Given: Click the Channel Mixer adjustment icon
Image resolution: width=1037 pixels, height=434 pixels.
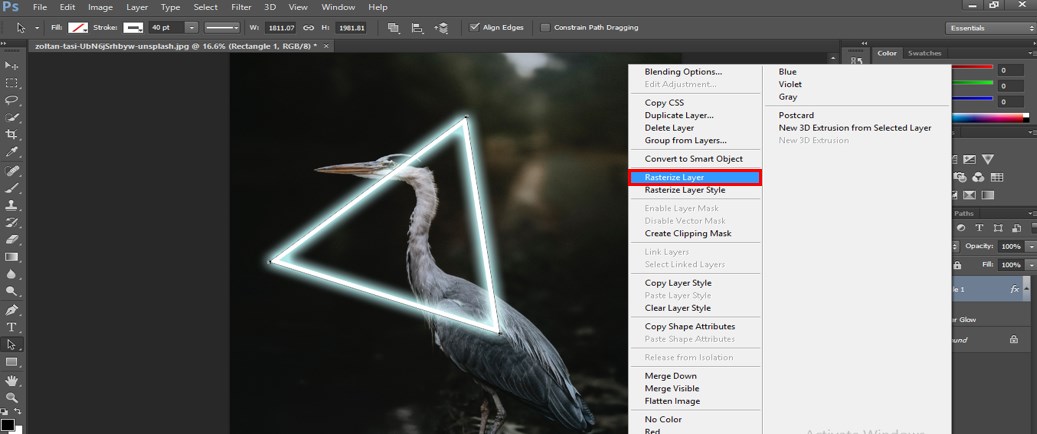Looking at the screenshot, I should (978, 177).
